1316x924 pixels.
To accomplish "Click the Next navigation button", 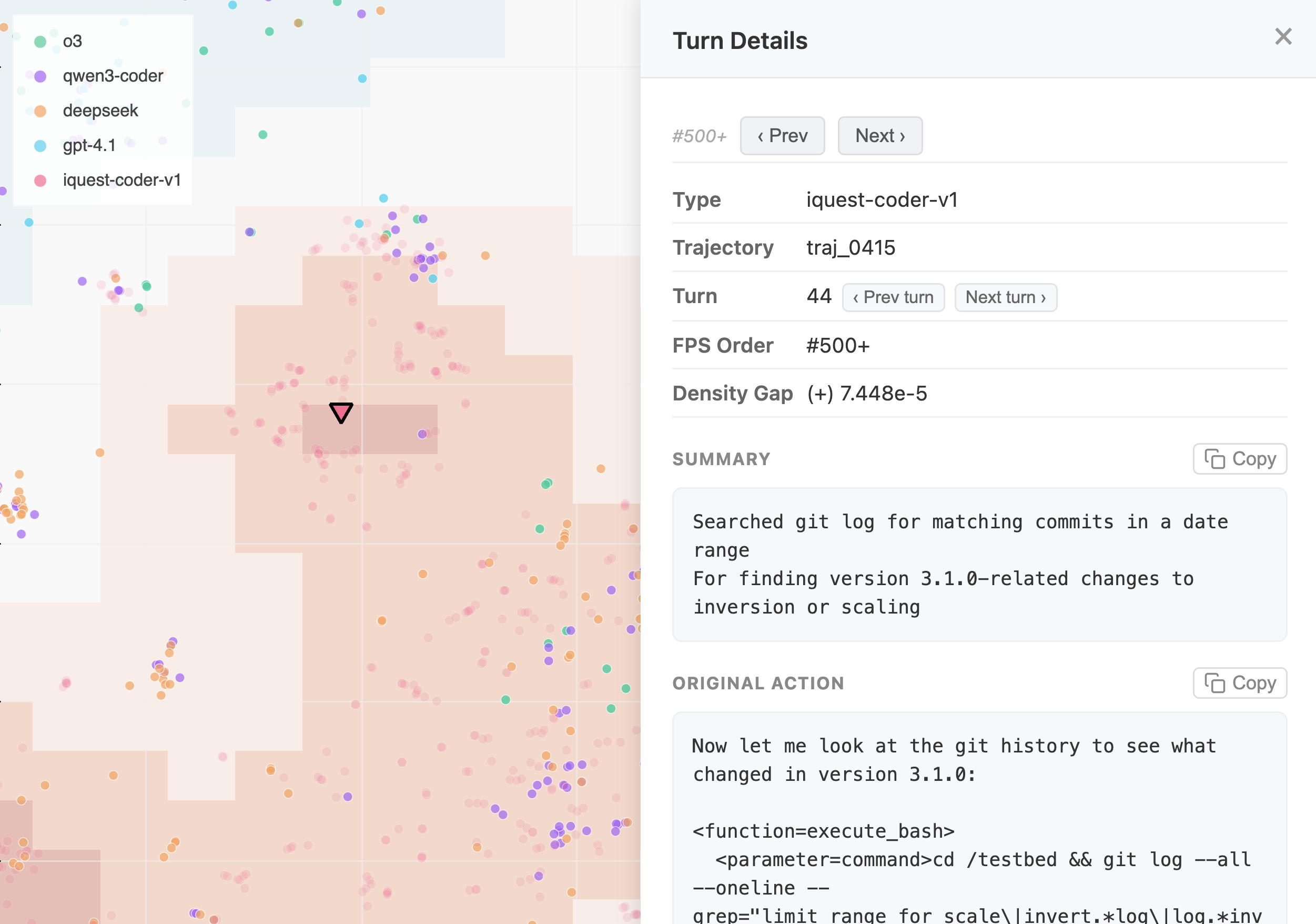I will 879,136.
